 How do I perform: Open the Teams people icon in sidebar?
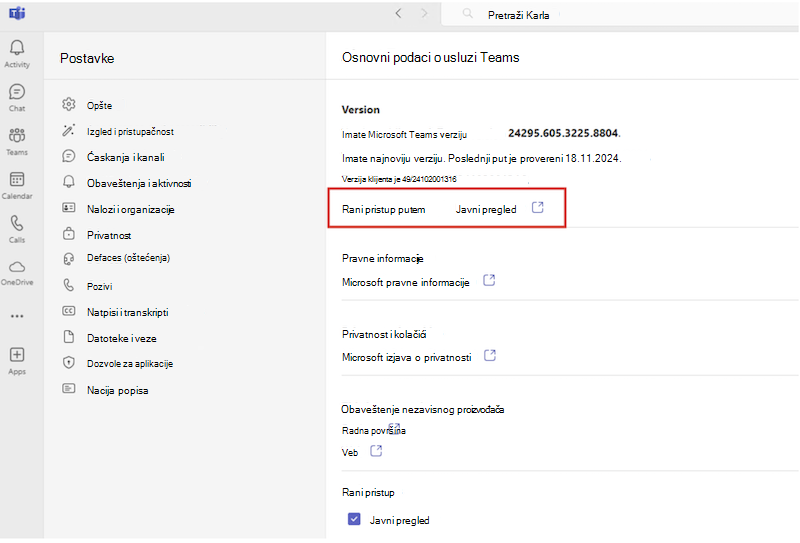(x=17, y=135)
